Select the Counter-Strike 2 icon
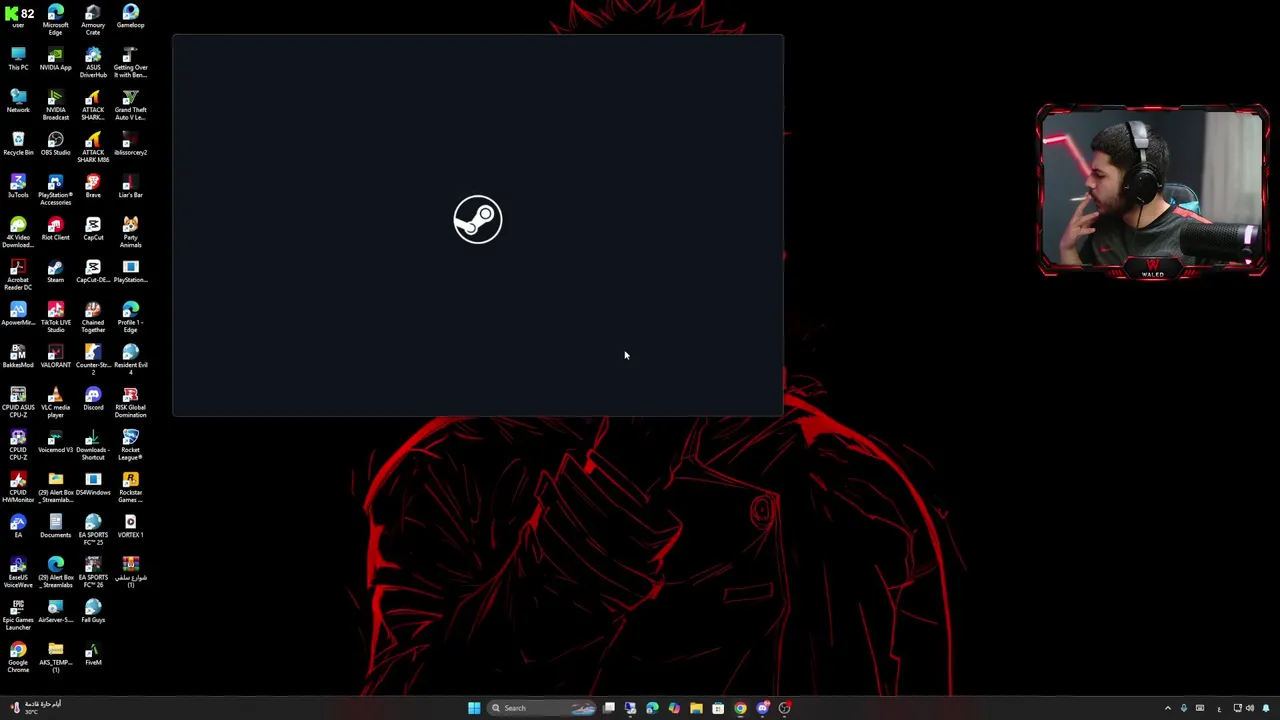 (93, 360)
